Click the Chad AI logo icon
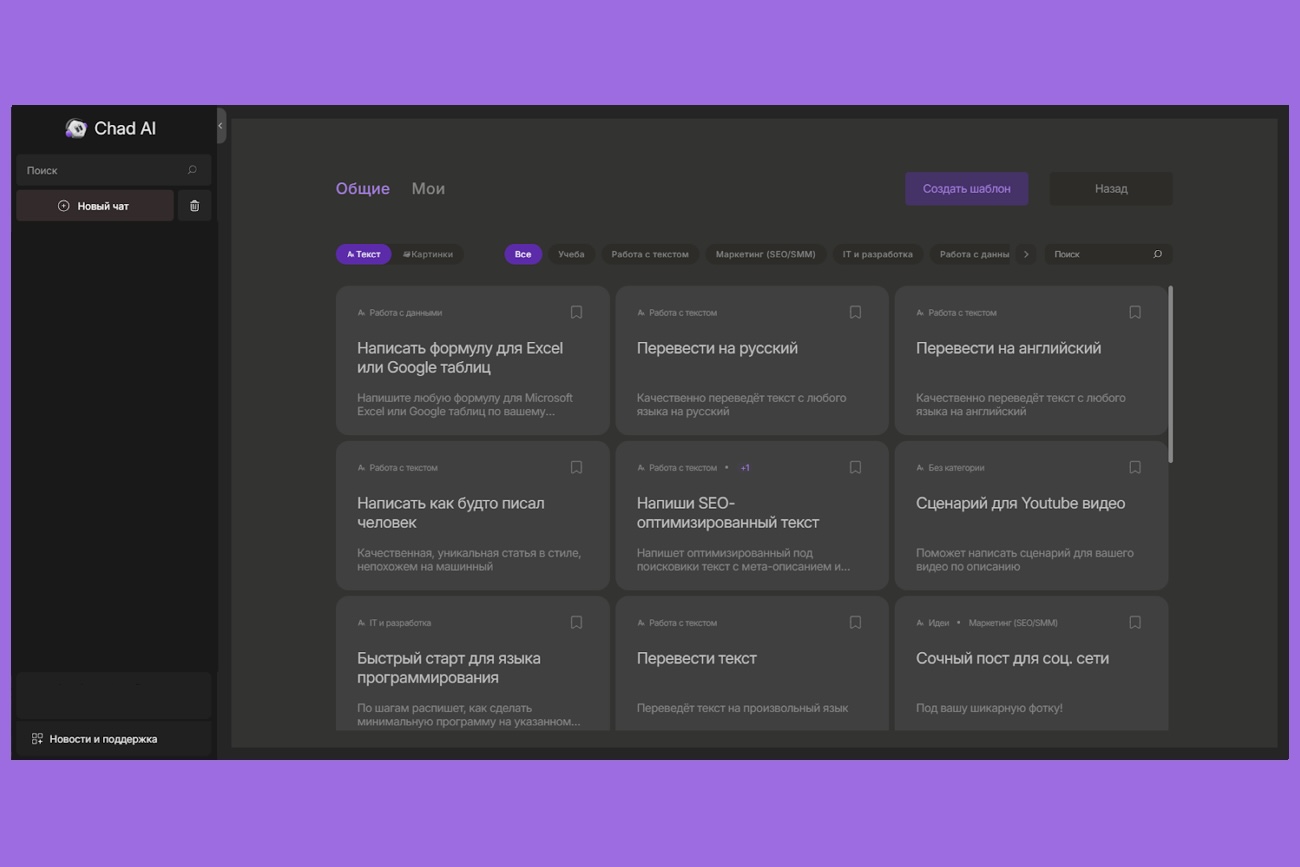1300x867 pixels. point(76,128)
